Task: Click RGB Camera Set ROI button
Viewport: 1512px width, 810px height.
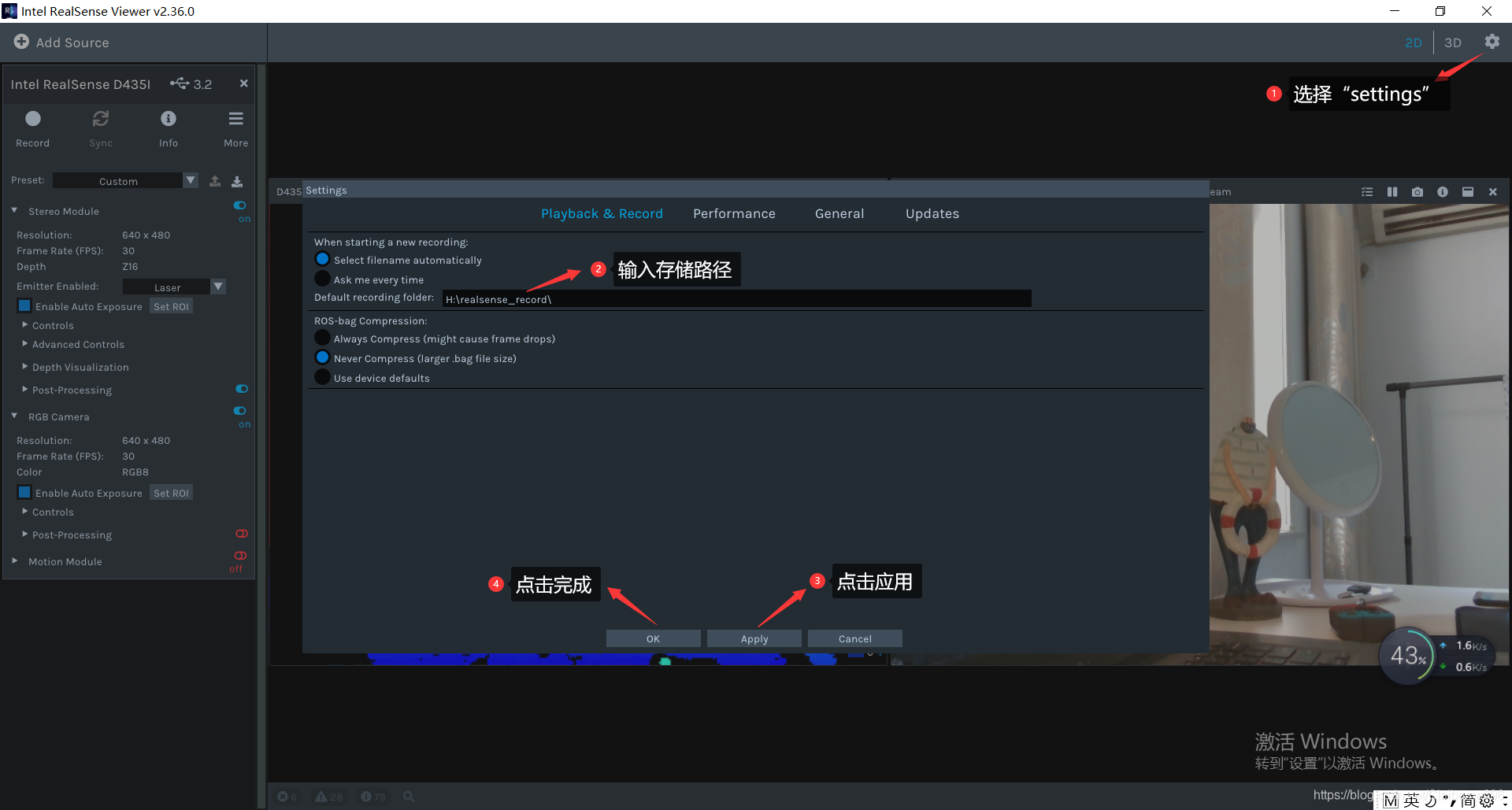Action: 171,493
